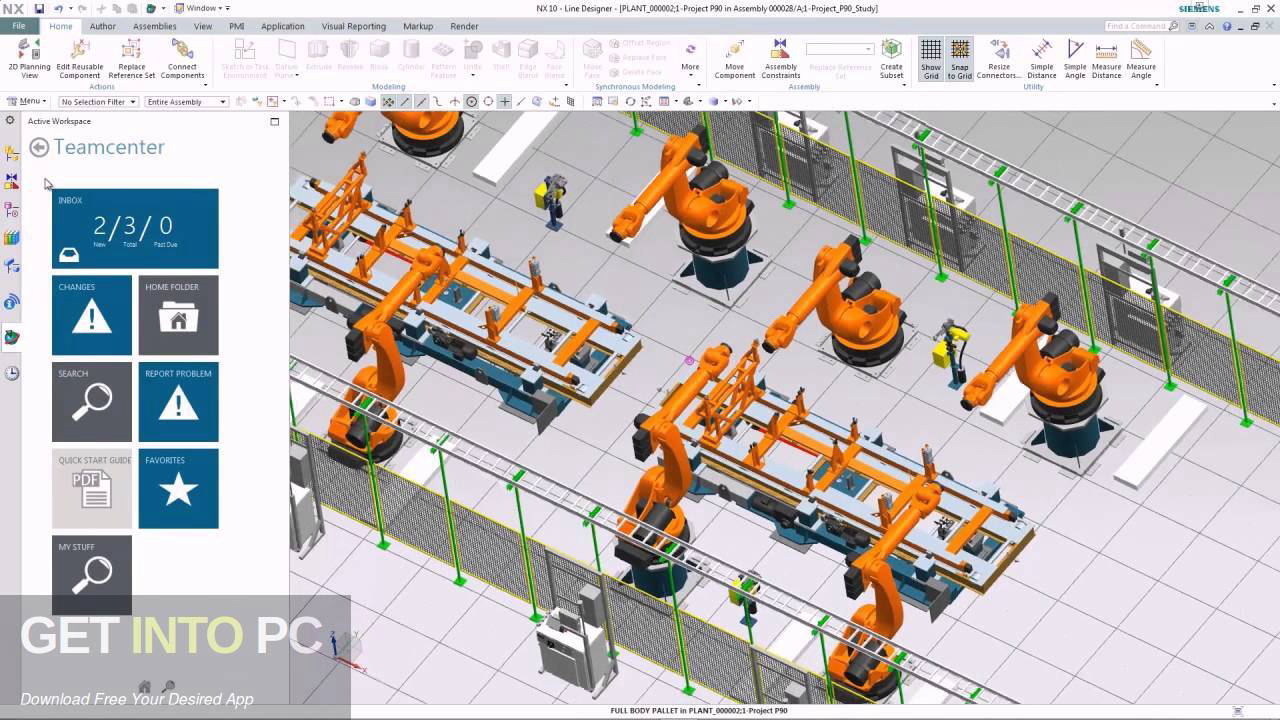
Task: Open the Favorites star tile
Action: (178, 488)
